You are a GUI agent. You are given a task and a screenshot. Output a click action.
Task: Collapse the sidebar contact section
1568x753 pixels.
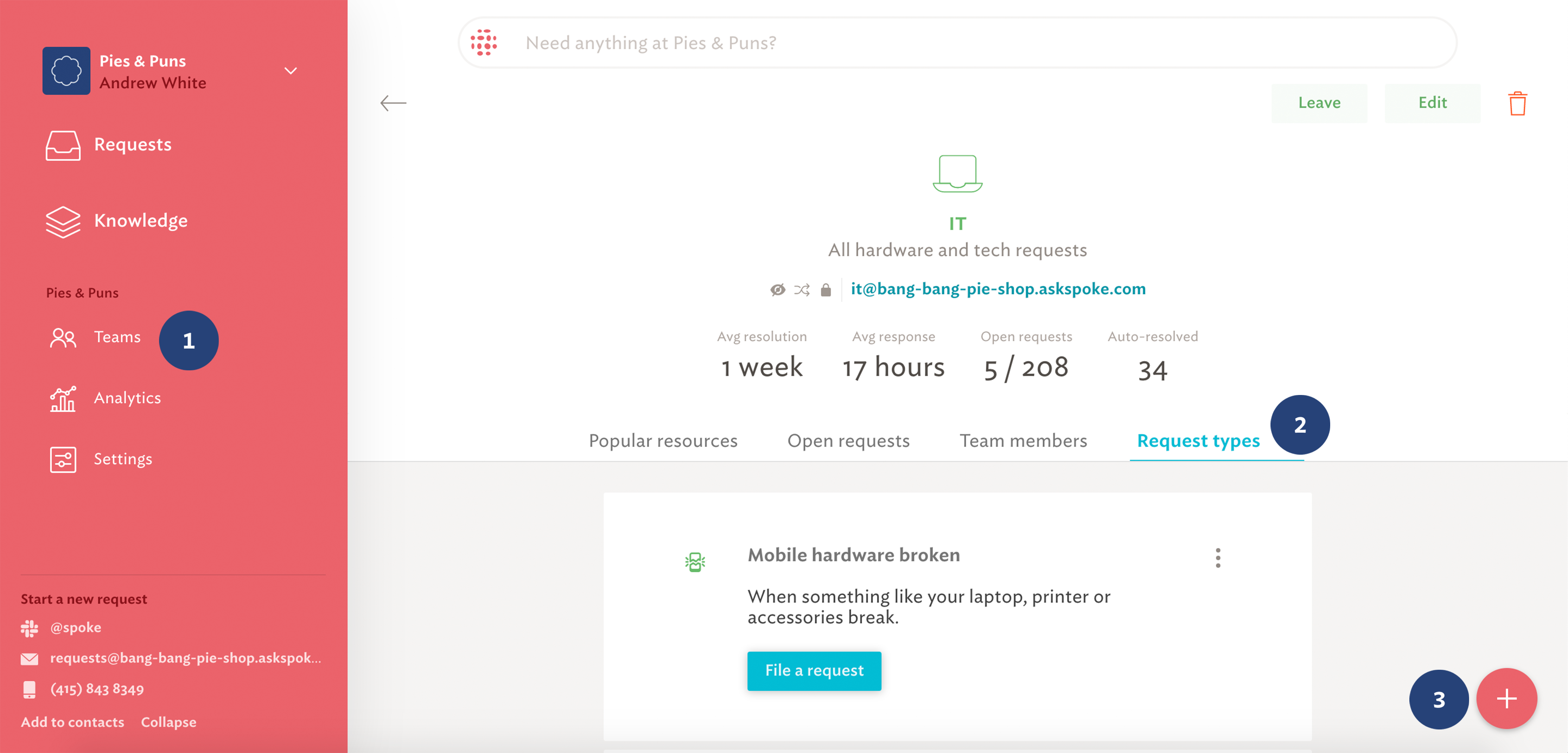pyautogui.click(x=169, y=722)
